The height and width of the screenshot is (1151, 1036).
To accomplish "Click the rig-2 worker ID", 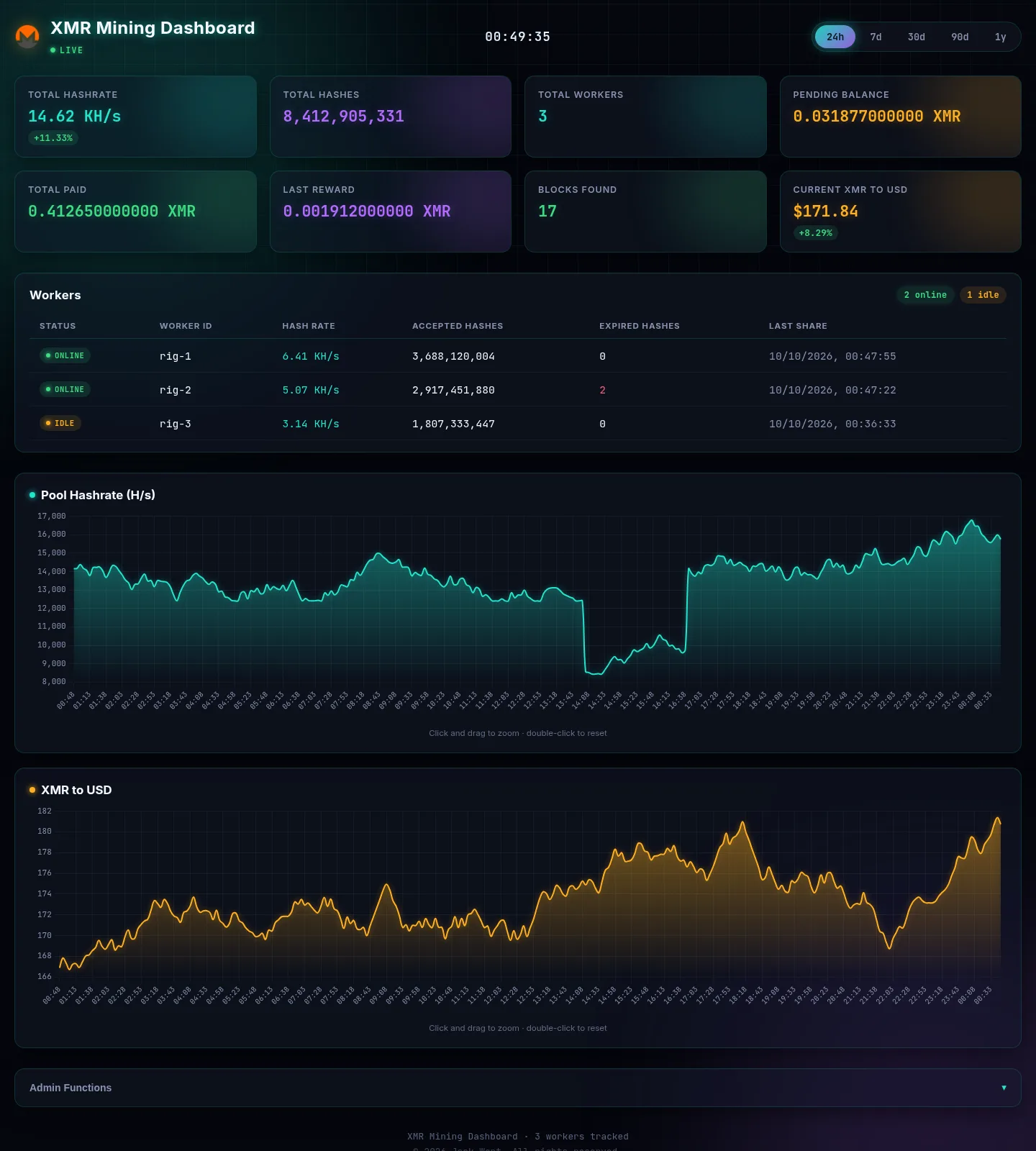I will tap(176, 390).
